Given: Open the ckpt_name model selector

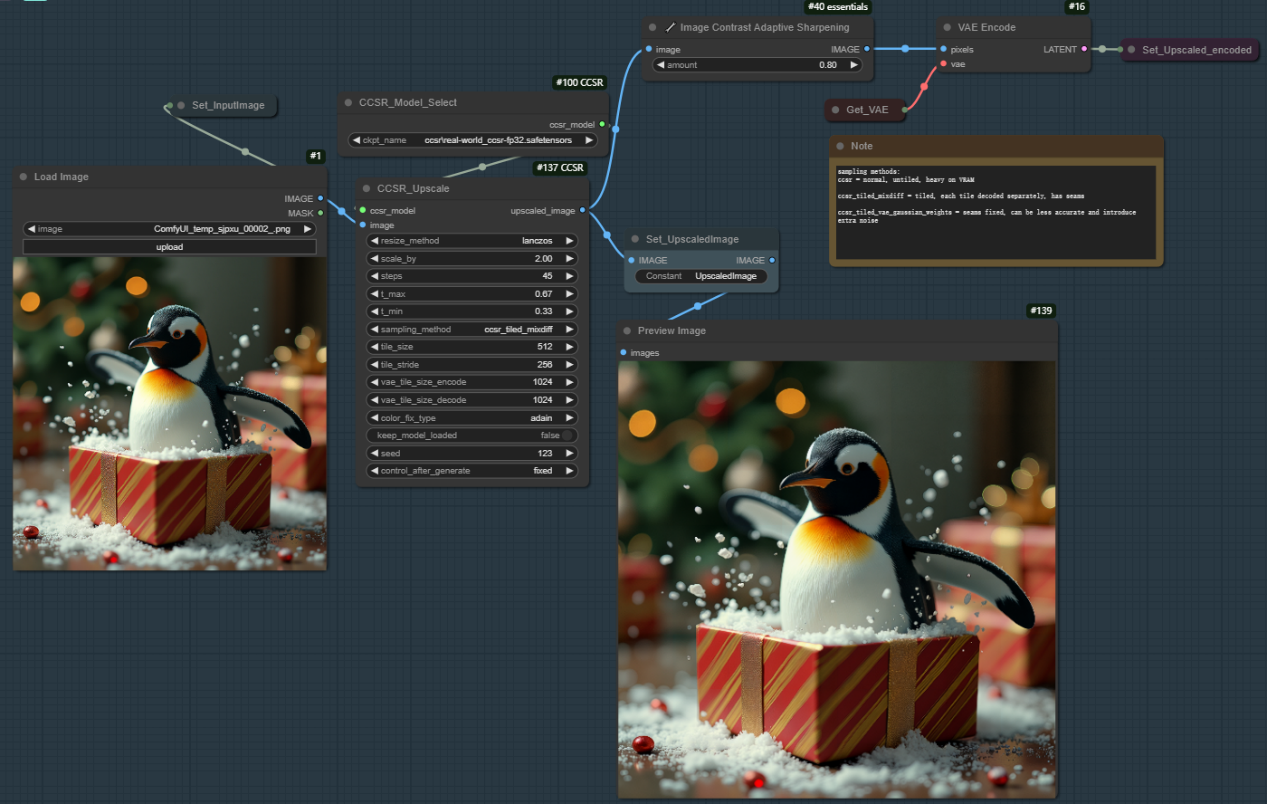Looking at the screenshot, I should click(x=472, y=140).
